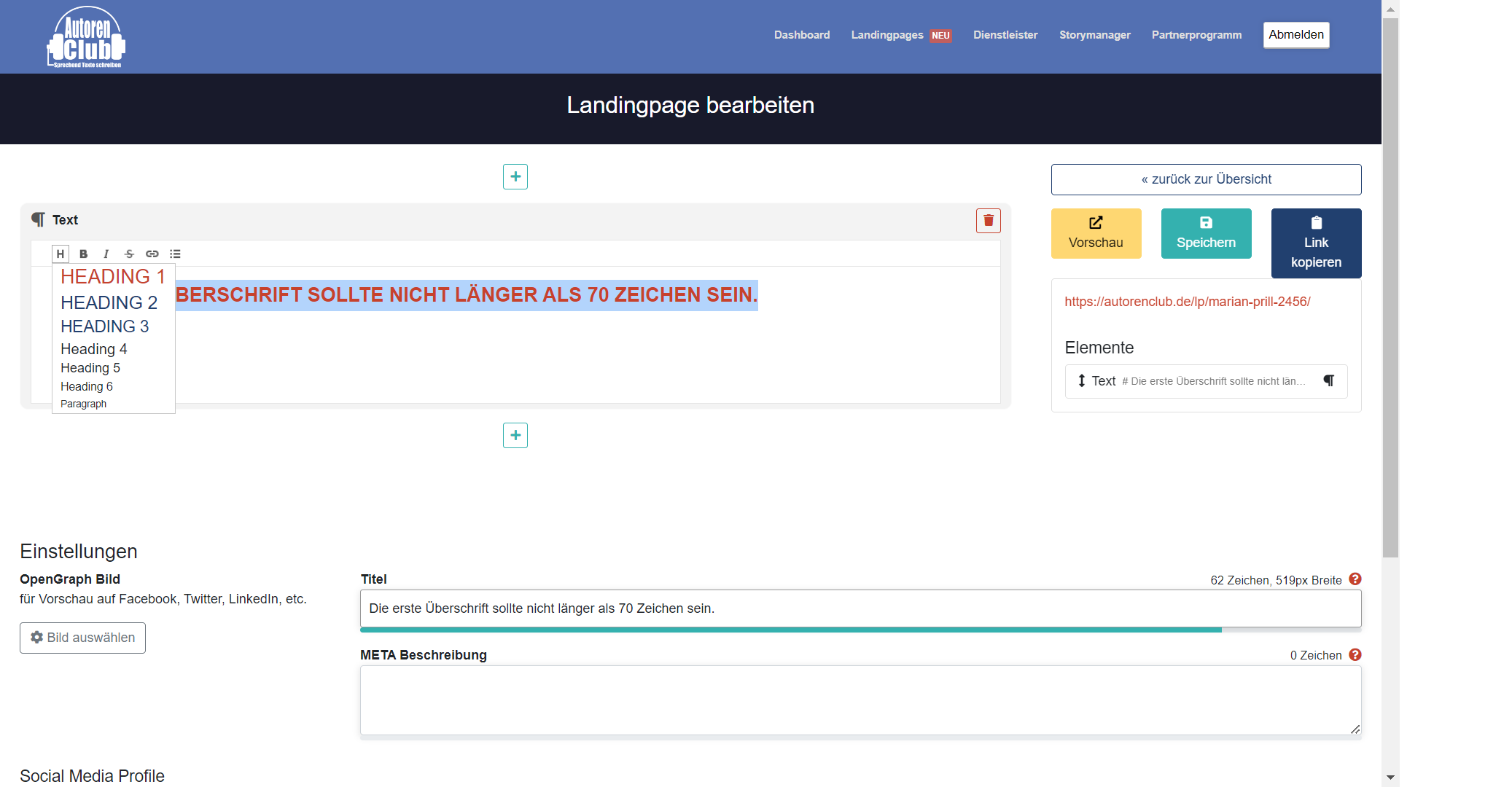Click into the META Beschreibung text area
Viewport: 1512px width, 787px height.
pos(860,700)
